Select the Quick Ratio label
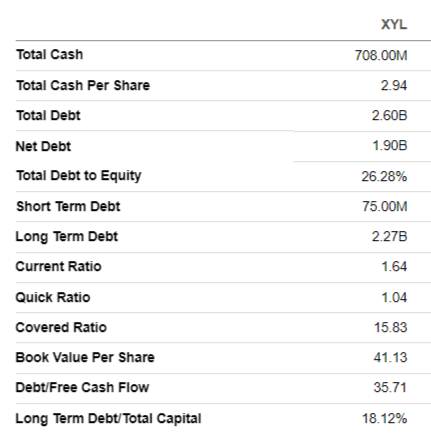Screen dimensions: 431x441 tap(53, 297)
